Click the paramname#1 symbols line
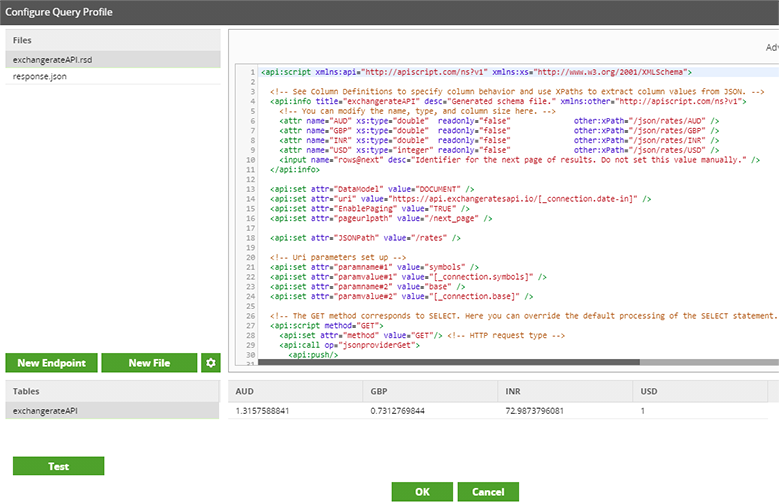The width and height of the screenshot is (779, 504). (x=374, y=267)
